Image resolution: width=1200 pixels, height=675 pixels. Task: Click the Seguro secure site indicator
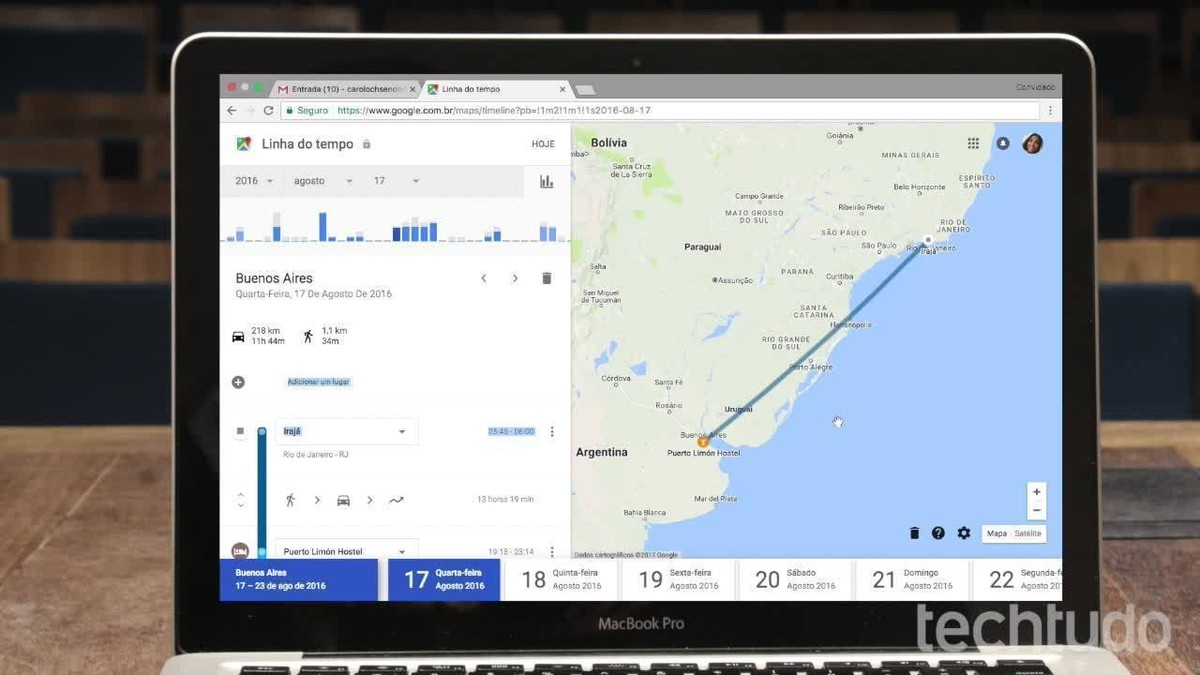click(306, 110)
